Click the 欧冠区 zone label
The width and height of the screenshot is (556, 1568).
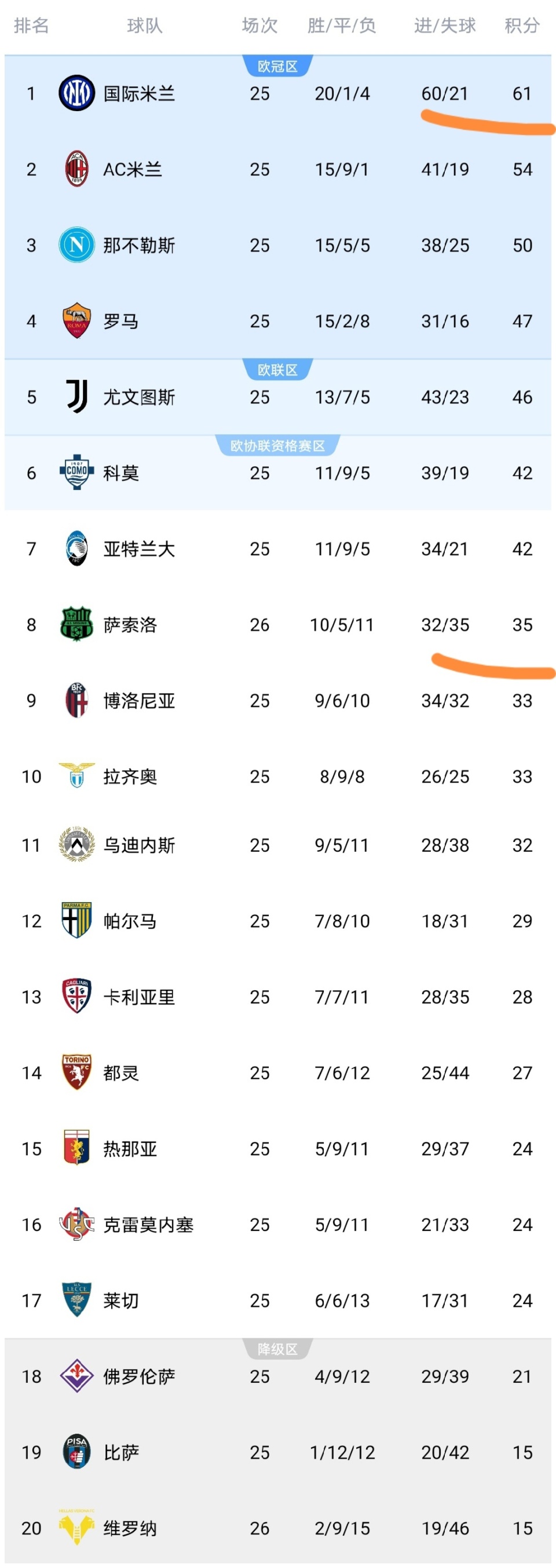[277, 67]
